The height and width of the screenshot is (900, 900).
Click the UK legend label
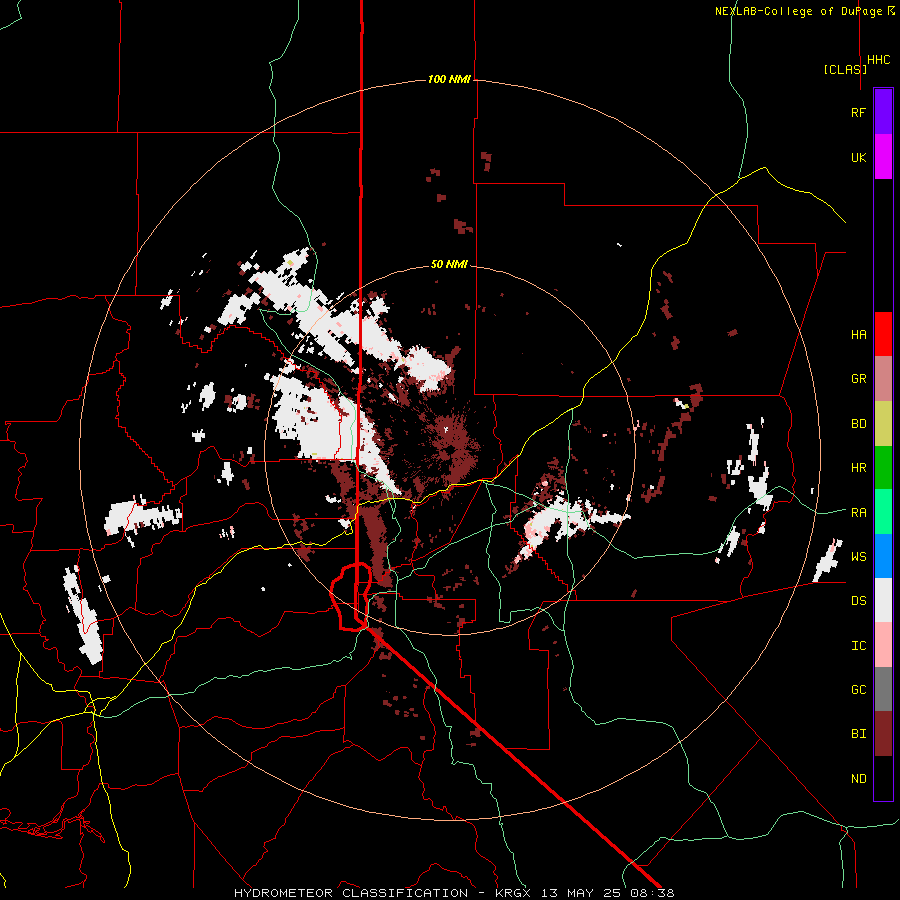point(858,157)
